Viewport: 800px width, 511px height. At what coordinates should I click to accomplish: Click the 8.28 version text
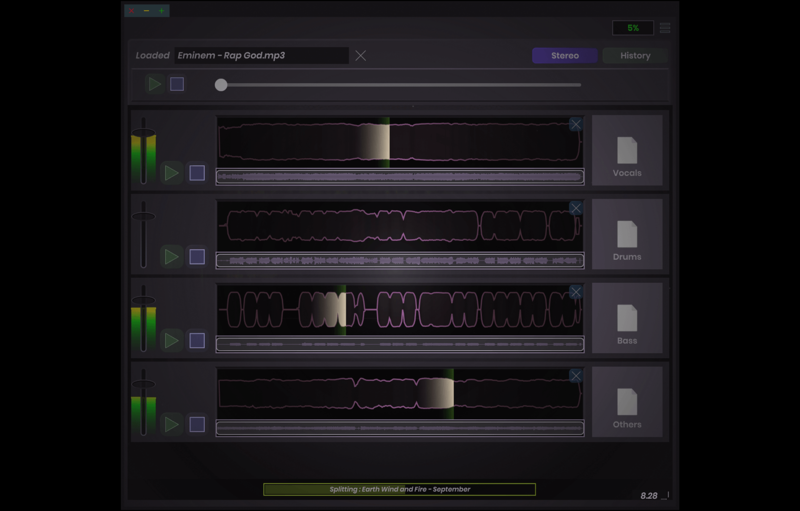tap(648, 496)
